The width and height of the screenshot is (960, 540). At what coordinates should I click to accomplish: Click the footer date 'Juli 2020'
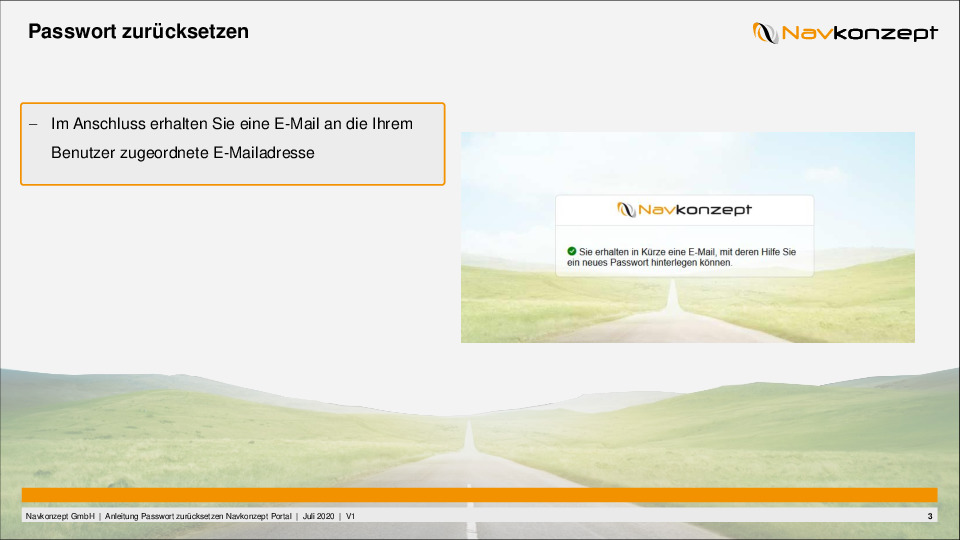coord(318,516)
